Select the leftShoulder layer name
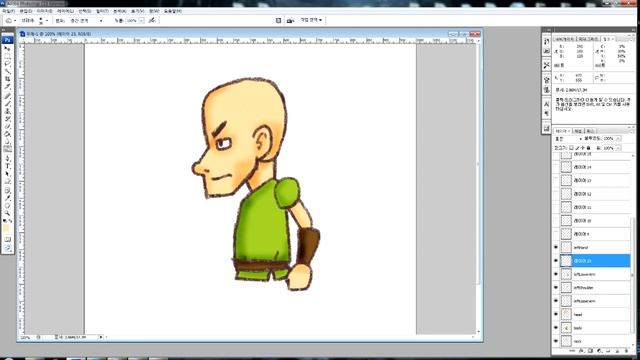640x360 pixels. (x=584, y=288)
